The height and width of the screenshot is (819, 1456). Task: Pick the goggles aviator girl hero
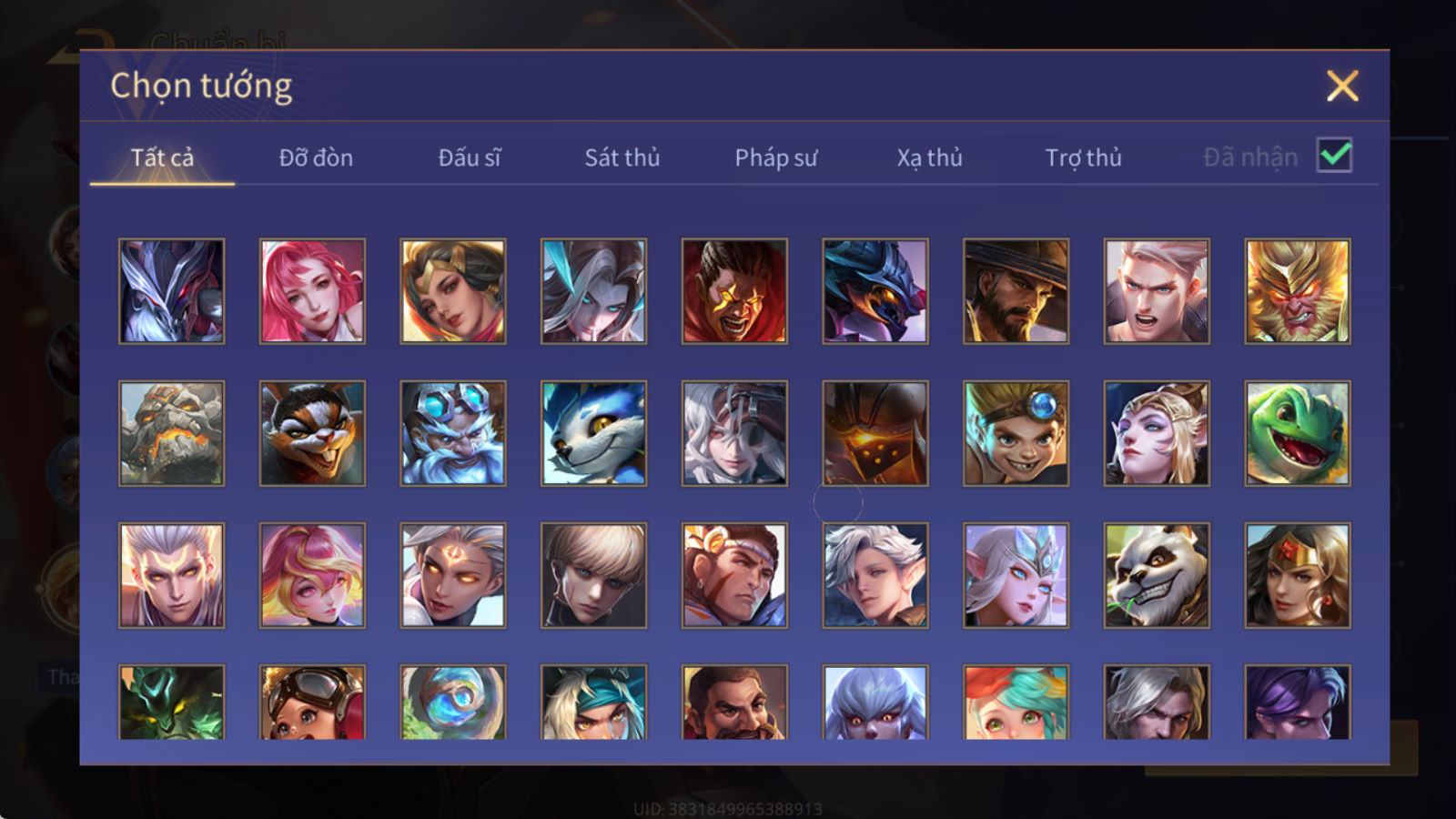click(312, 702)
